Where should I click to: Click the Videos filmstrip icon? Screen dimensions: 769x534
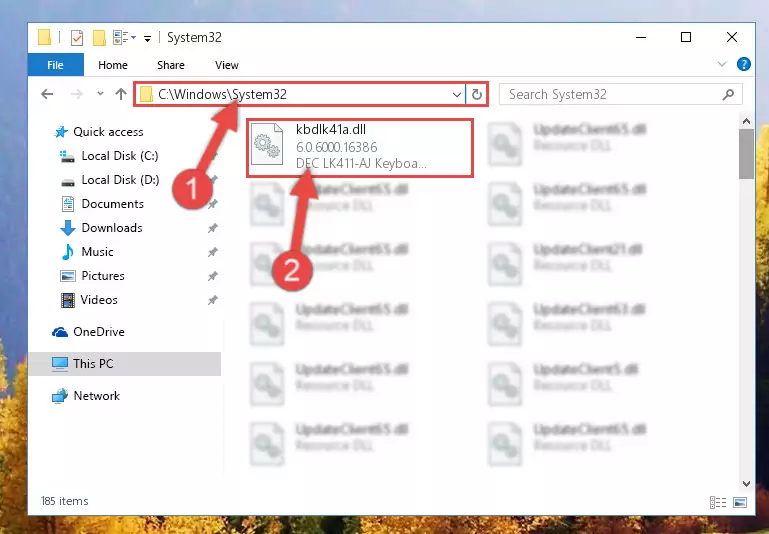tap(68, 300)
